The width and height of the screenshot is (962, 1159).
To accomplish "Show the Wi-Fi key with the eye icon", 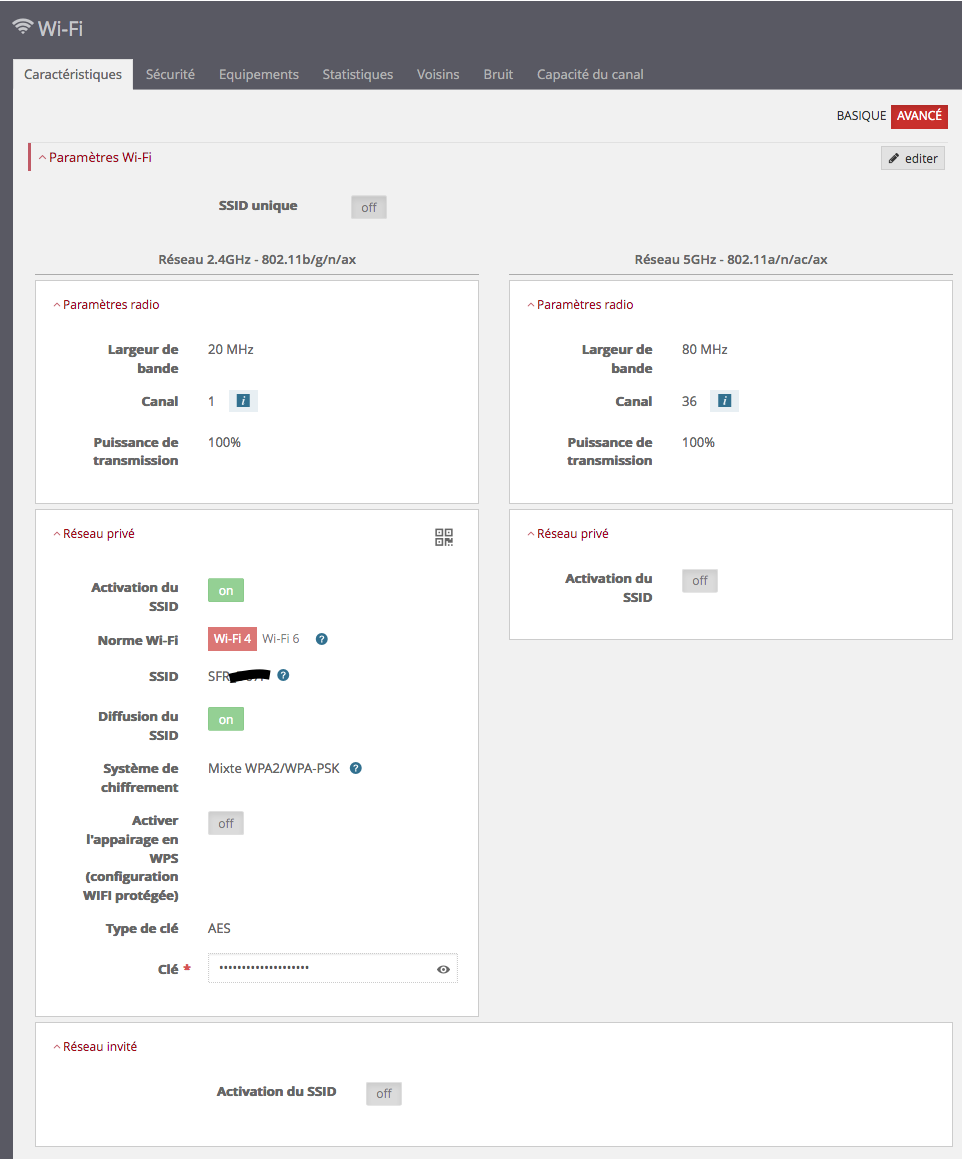I will click(443, 969).
